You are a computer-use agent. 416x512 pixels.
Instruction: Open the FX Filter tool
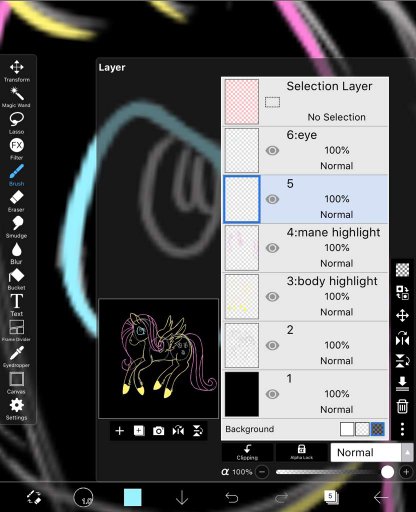[16, 149]
